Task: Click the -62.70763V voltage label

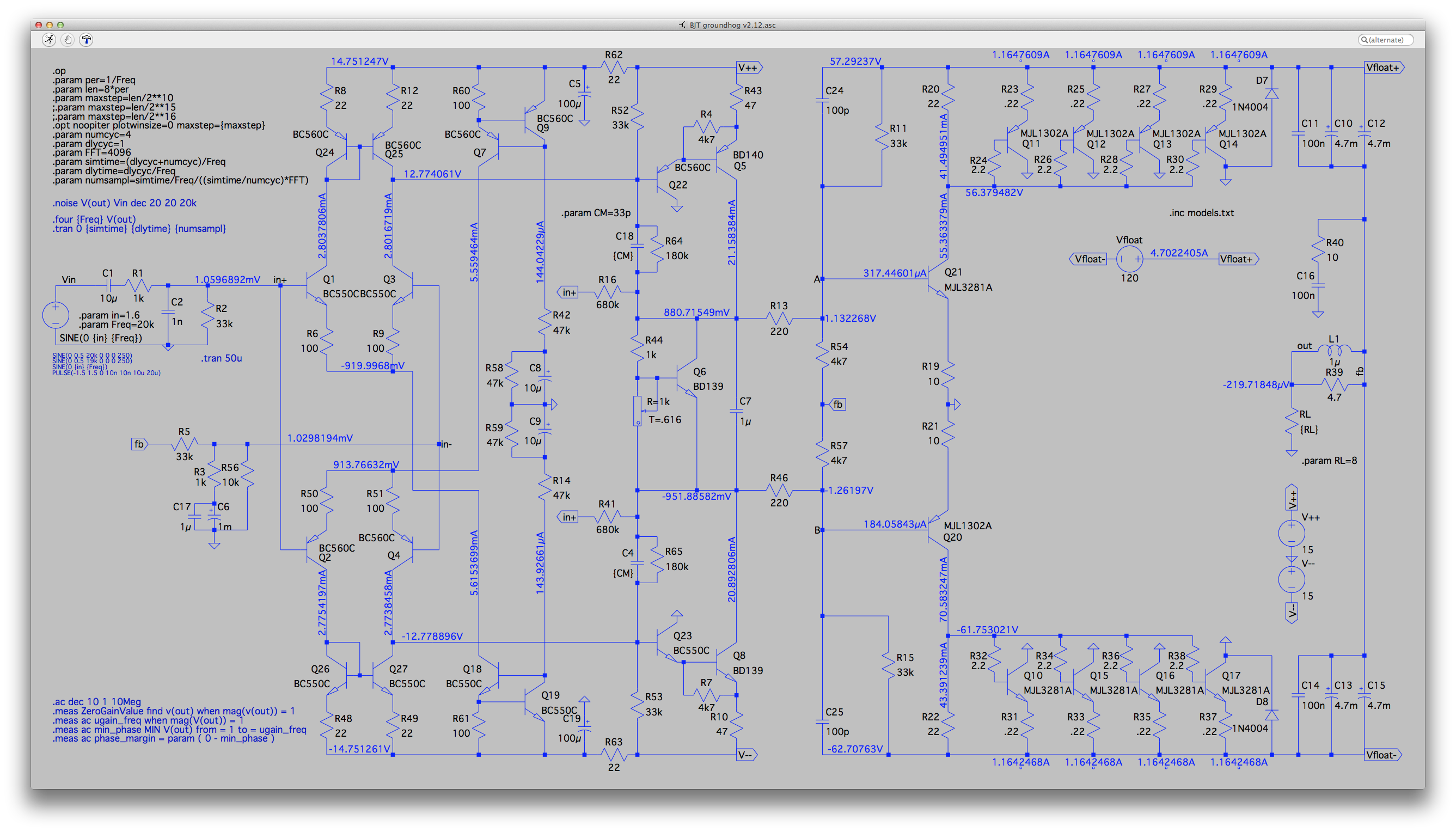Action: 855,749
